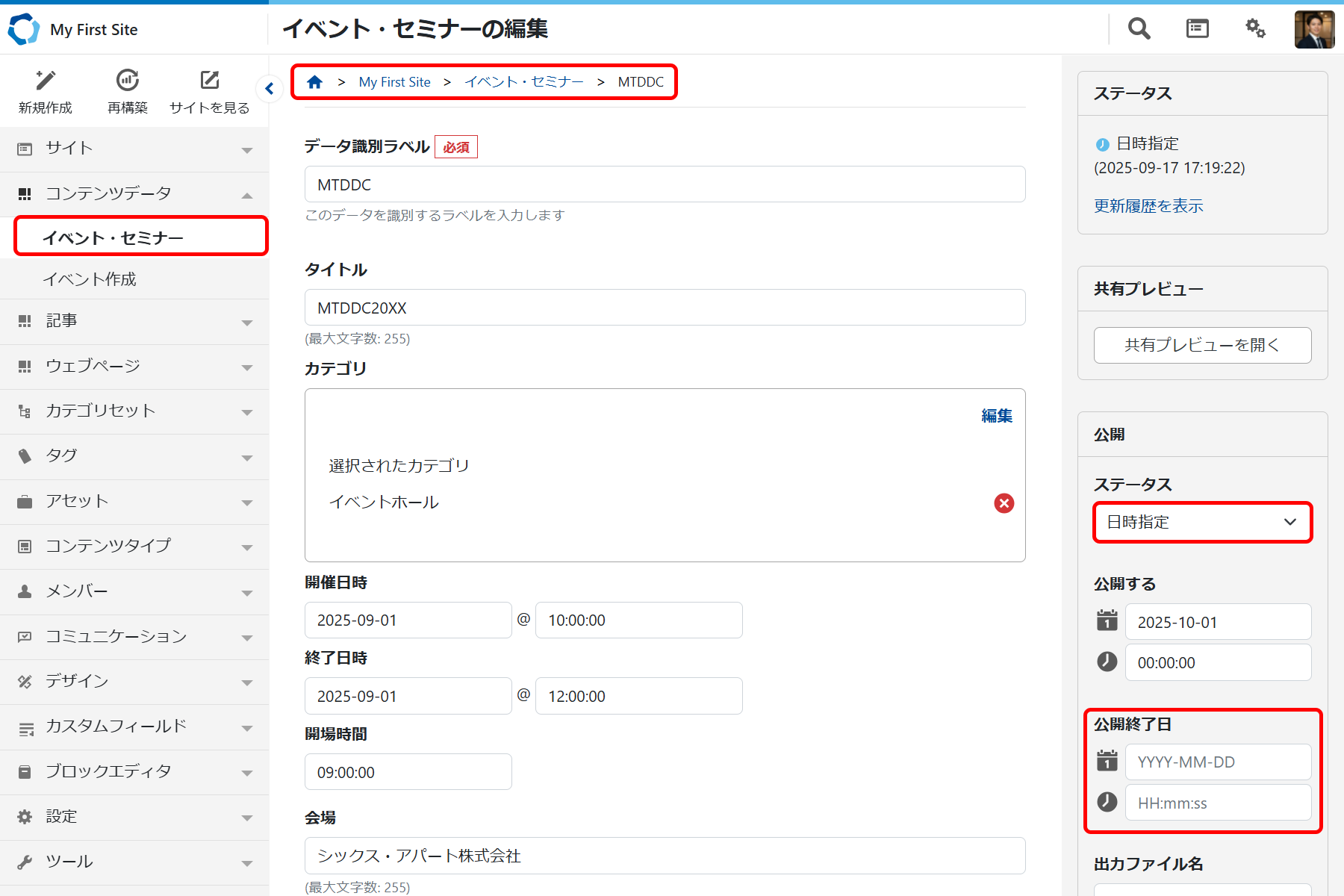Click the clock icon under 公開終了日
The image size is (1344, 896).
point(1107,802)
